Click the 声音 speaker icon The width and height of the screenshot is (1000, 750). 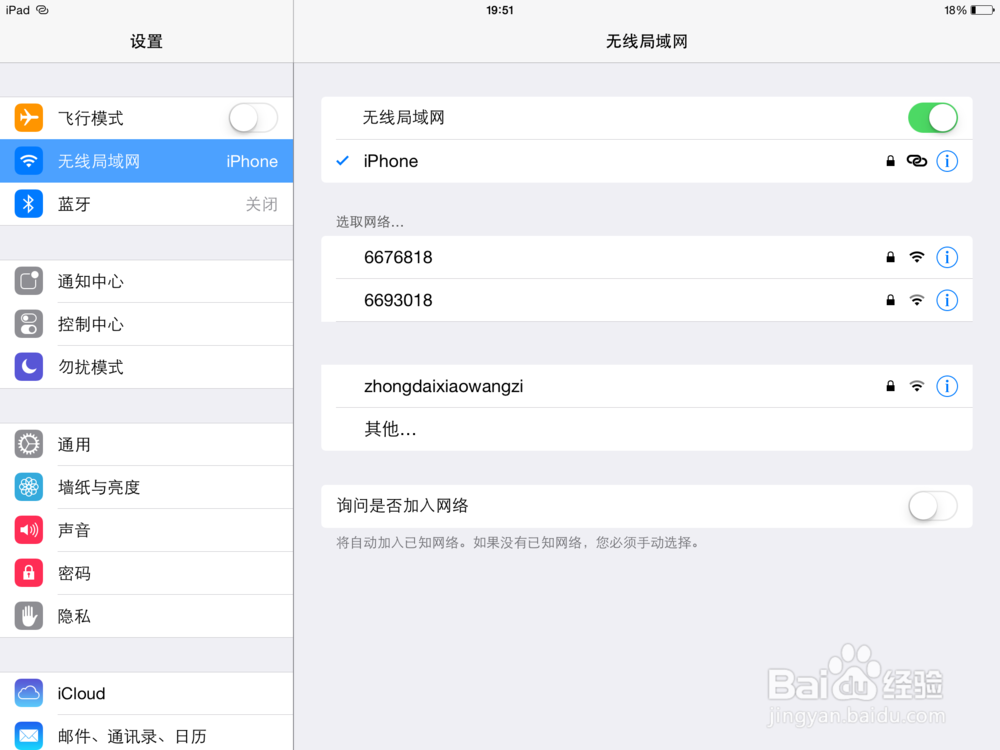(28, 530)
